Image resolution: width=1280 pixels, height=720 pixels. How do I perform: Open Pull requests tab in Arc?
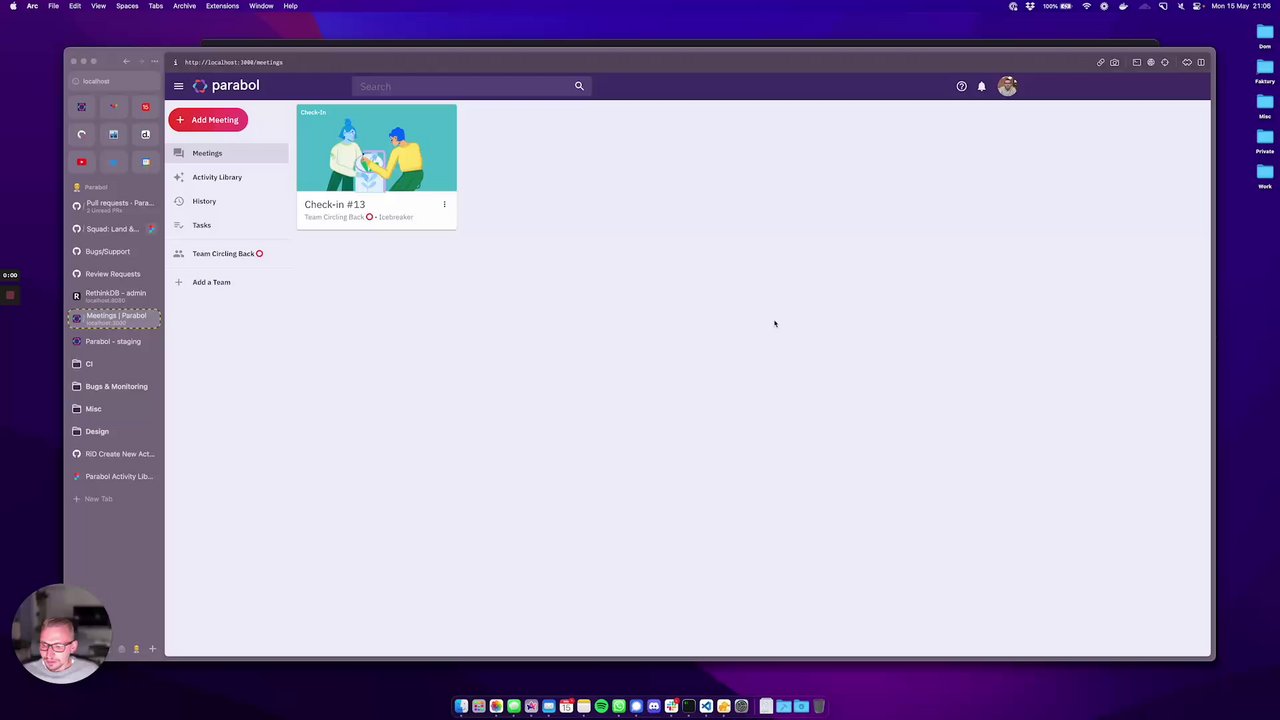(114, 206)
